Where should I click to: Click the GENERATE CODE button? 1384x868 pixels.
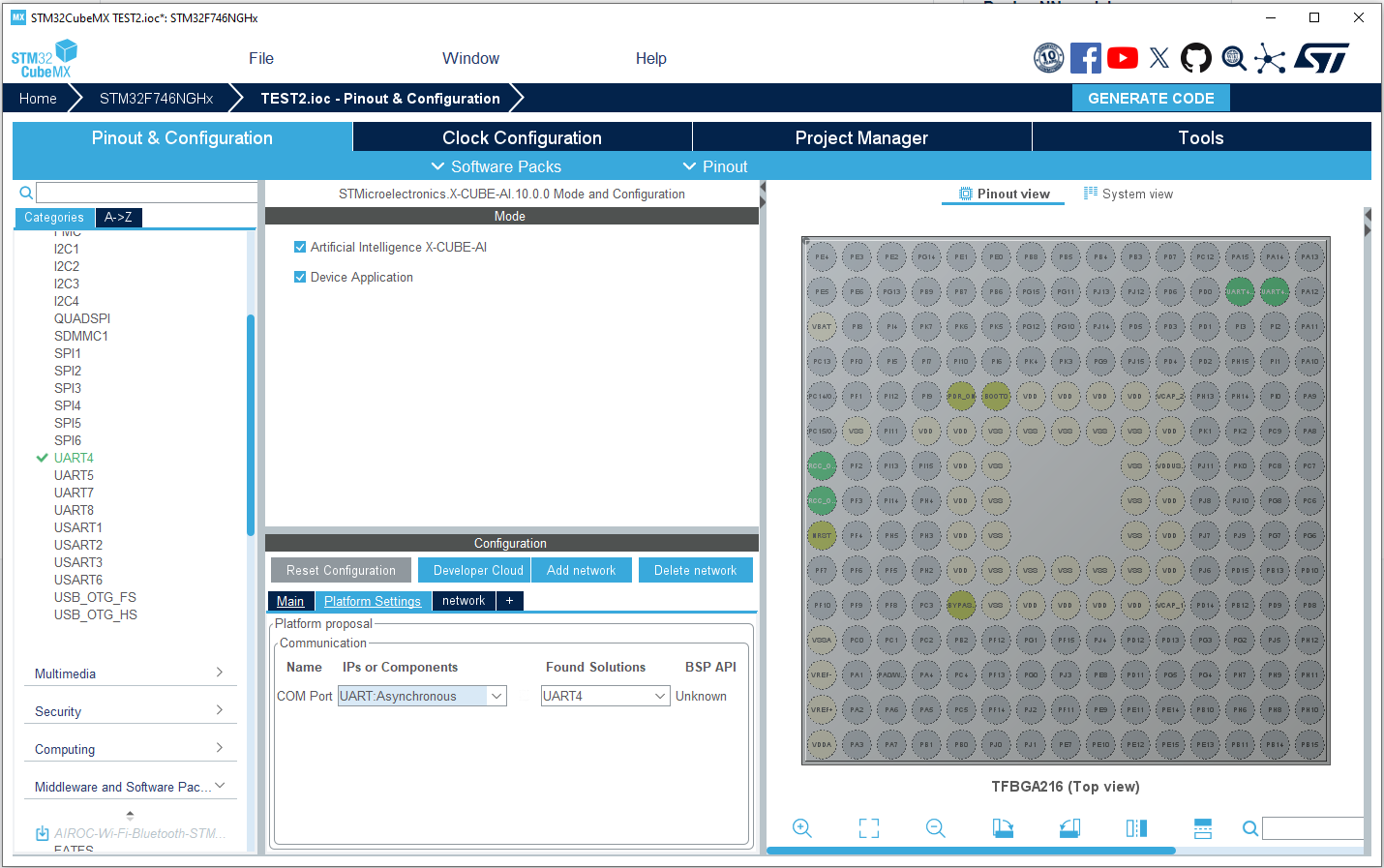coord(1151,98)
